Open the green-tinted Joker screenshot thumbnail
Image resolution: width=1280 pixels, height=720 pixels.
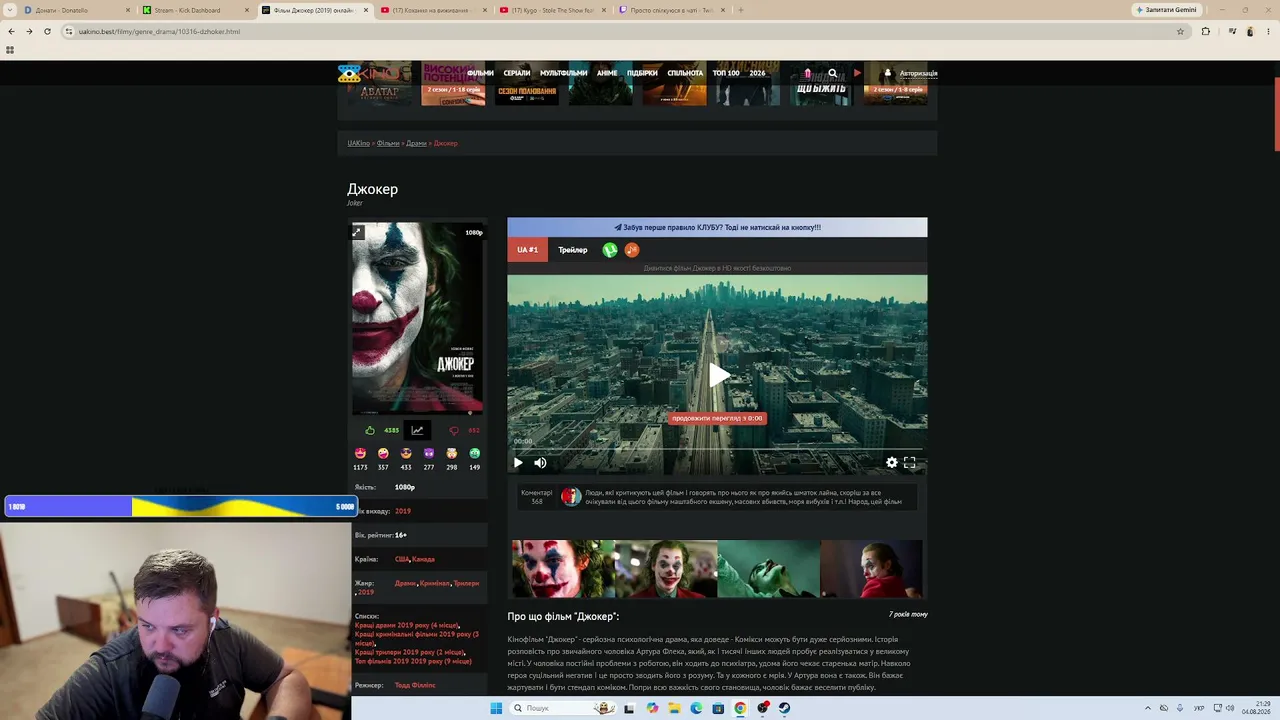click(768, 569)
